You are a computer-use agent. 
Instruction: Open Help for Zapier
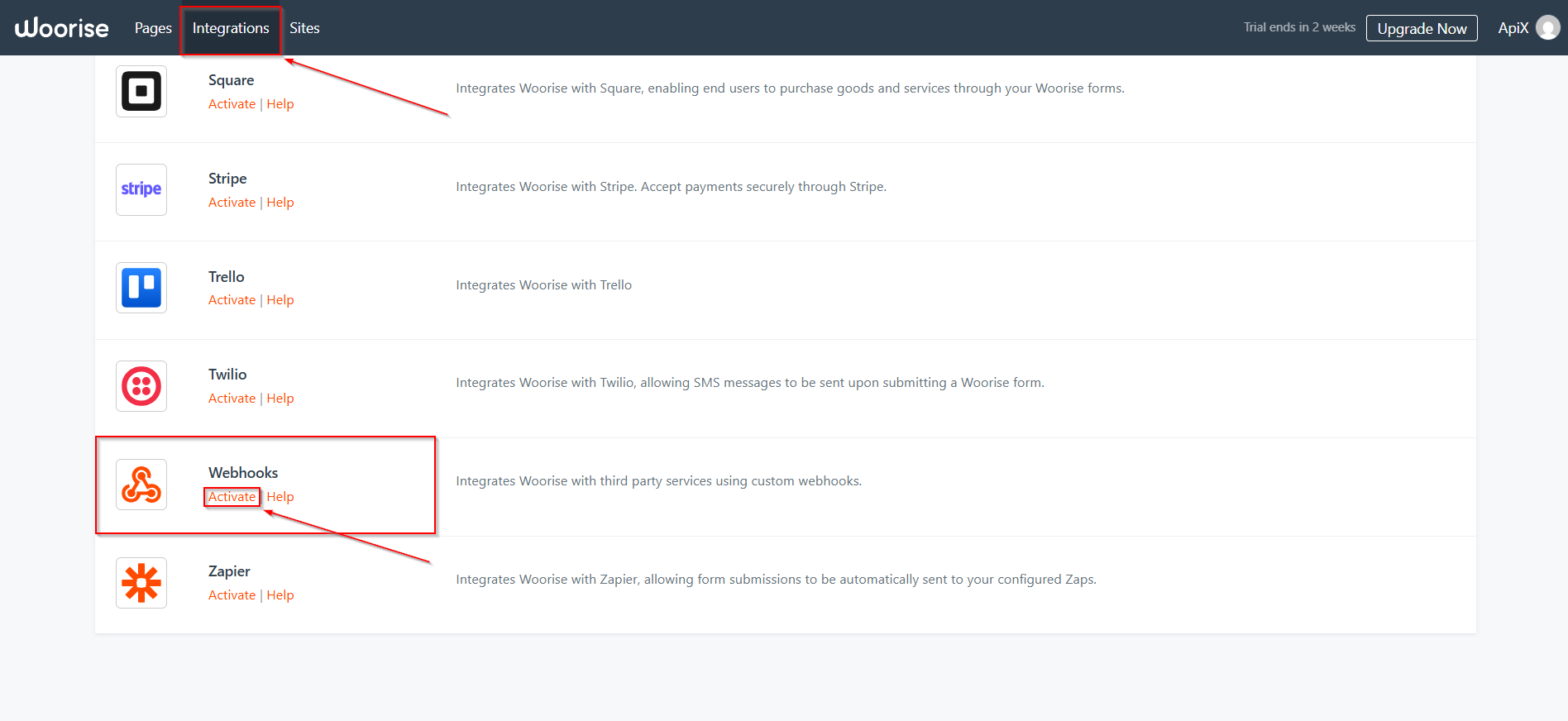point(280,595)
